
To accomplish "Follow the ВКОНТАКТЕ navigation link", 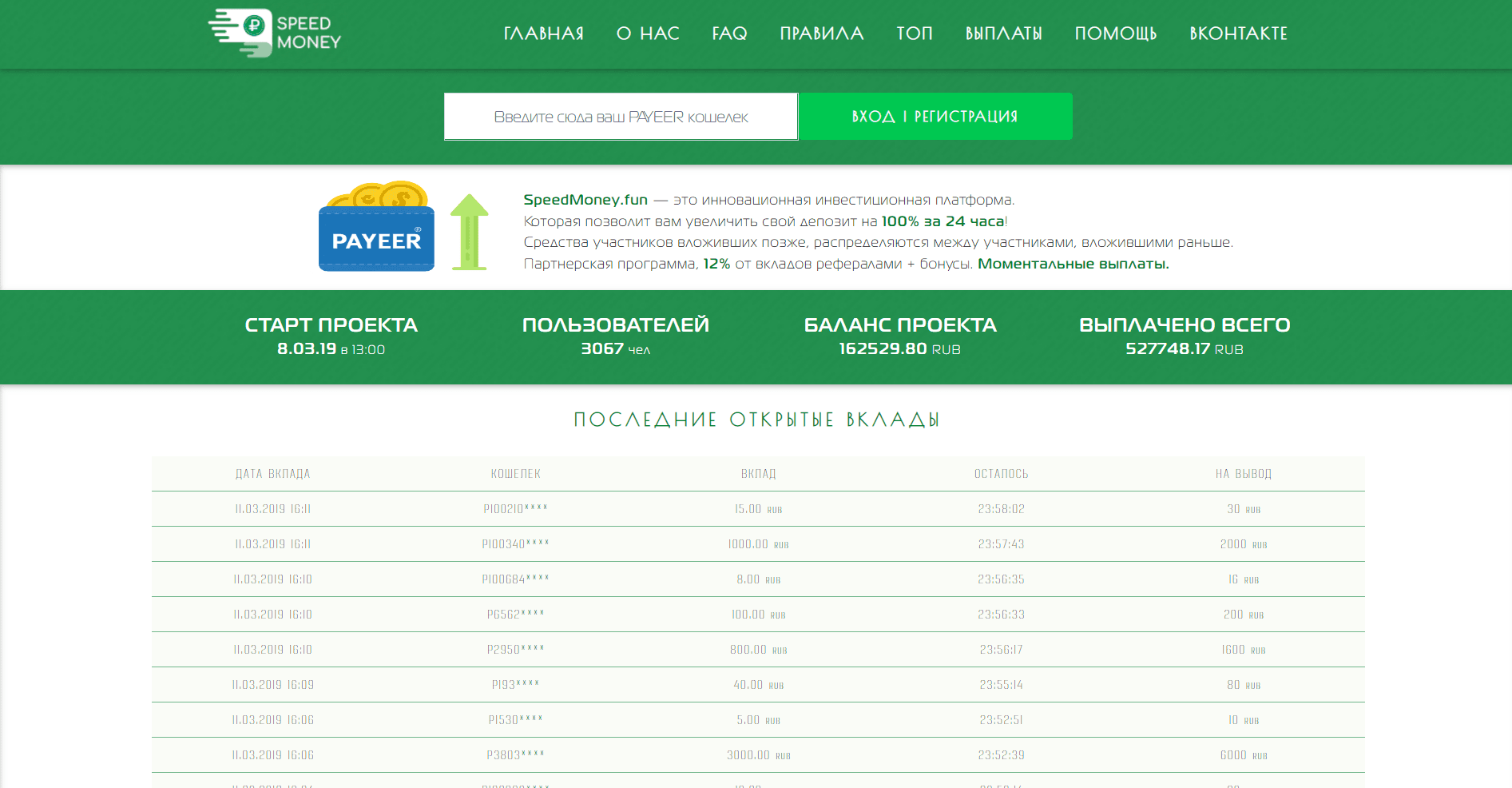I will (x=1239, y=34).
